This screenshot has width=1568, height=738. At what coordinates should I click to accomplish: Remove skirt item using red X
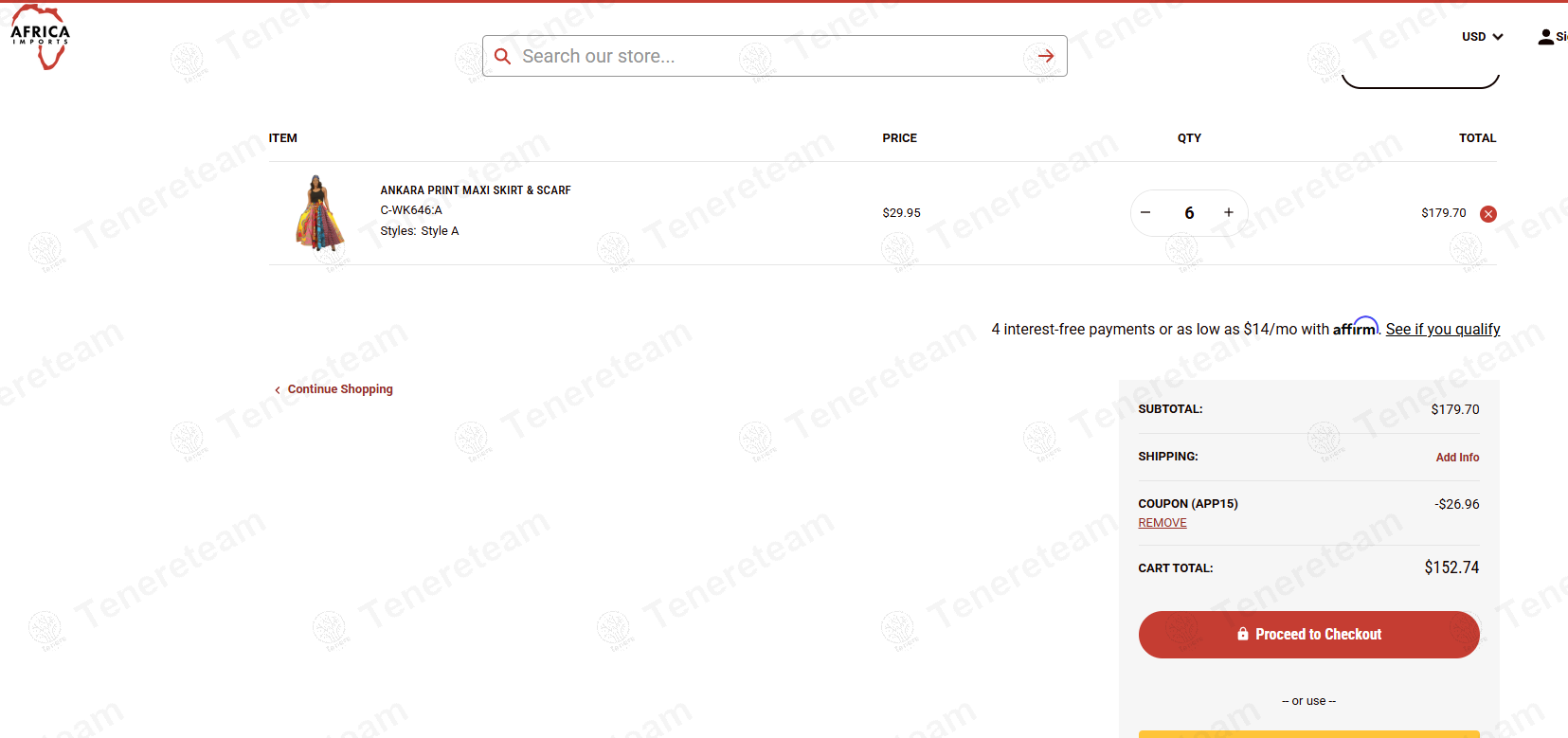pyautogui.click(x=1488, y=213)
